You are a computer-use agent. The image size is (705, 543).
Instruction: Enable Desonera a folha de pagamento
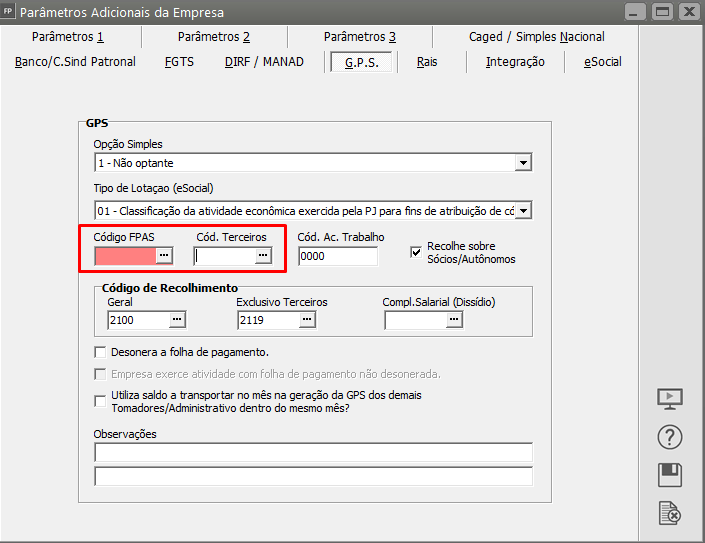100,352
